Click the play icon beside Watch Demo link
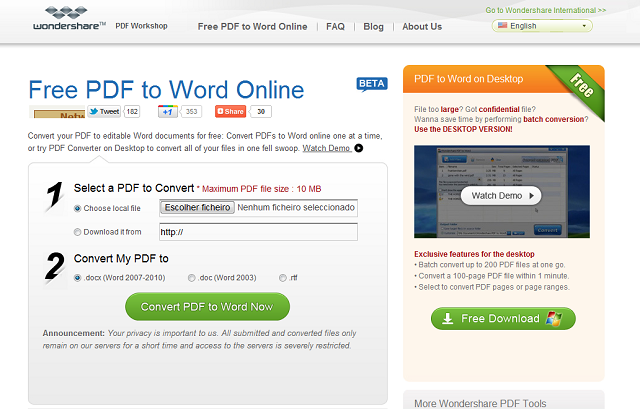640x409 pixels. (x=359, y=148)
